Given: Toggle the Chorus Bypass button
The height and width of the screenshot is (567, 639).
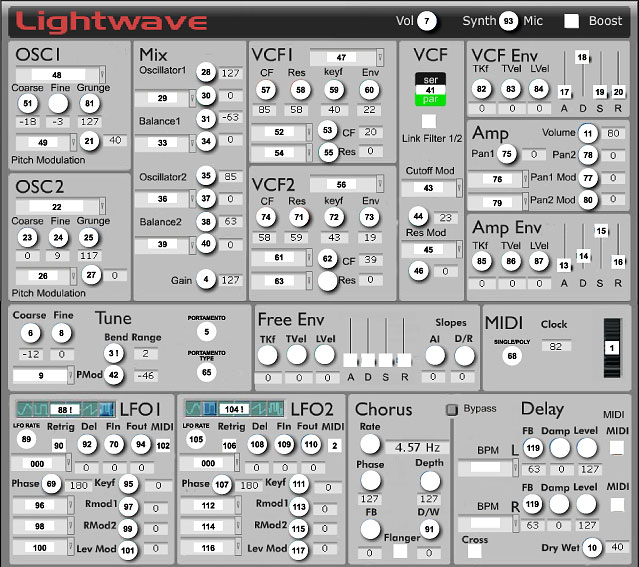Looking at the screenshot, I should click(452, 409).
